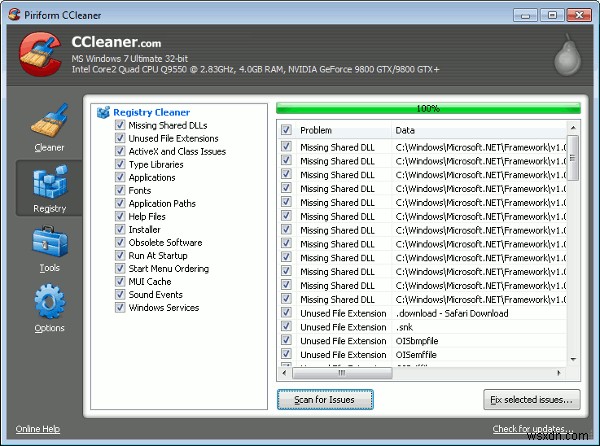Uncheck the .download Safari Download issue

[286, 313]
